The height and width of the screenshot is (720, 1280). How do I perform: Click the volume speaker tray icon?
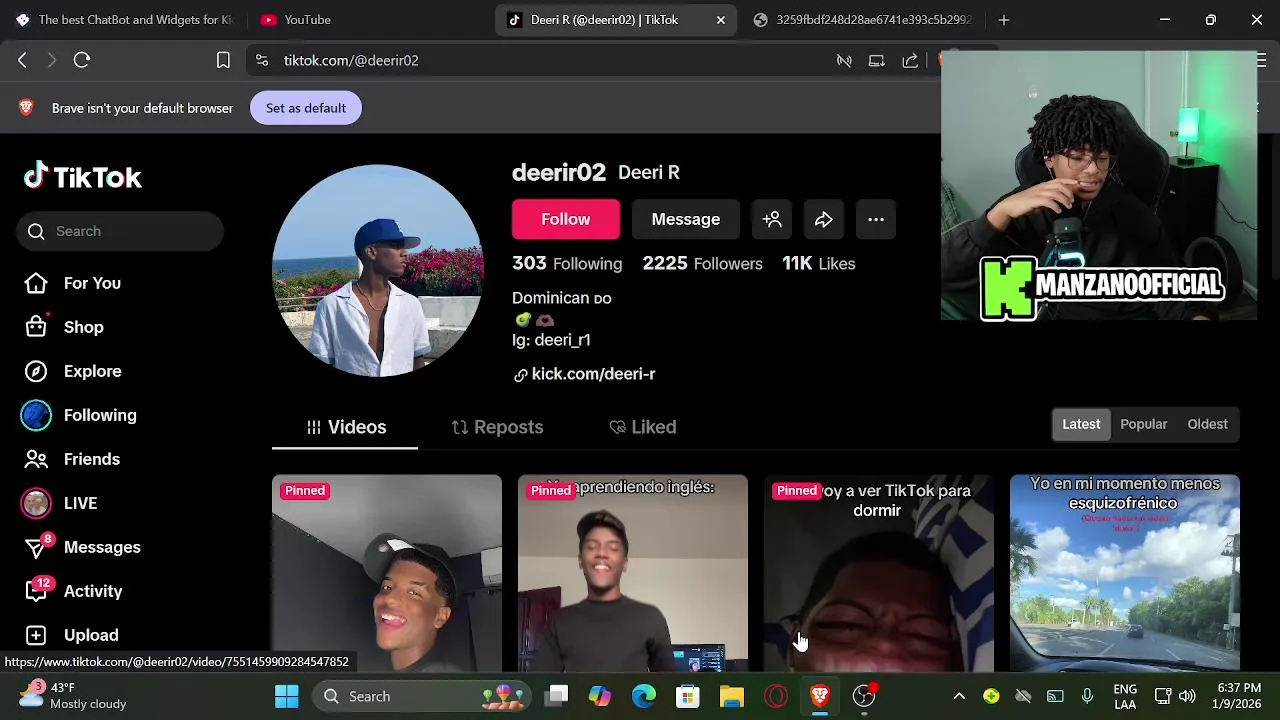point(1187,696)
